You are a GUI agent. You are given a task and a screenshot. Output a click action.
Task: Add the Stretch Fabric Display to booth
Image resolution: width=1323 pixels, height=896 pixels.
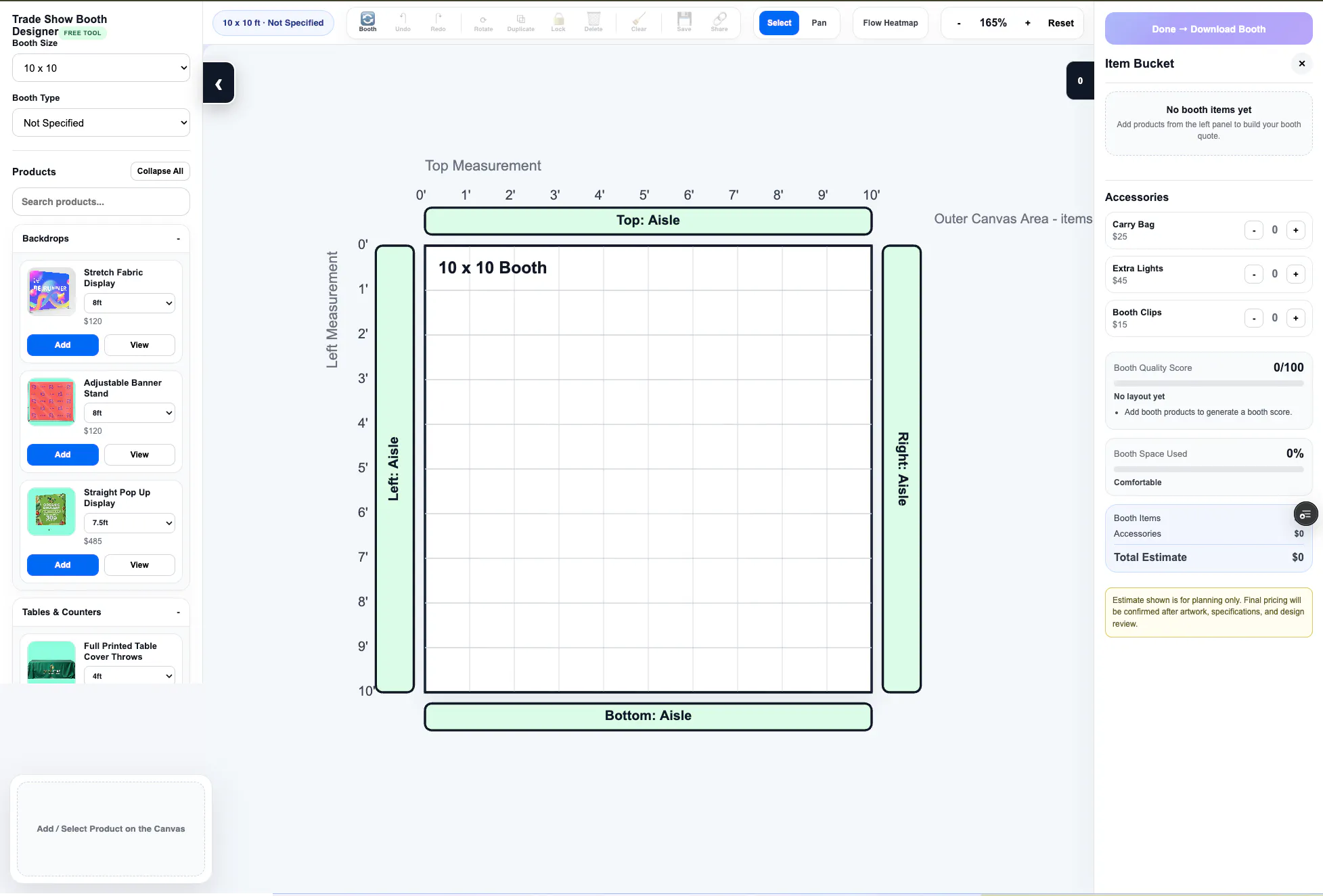tap(62, 345)
